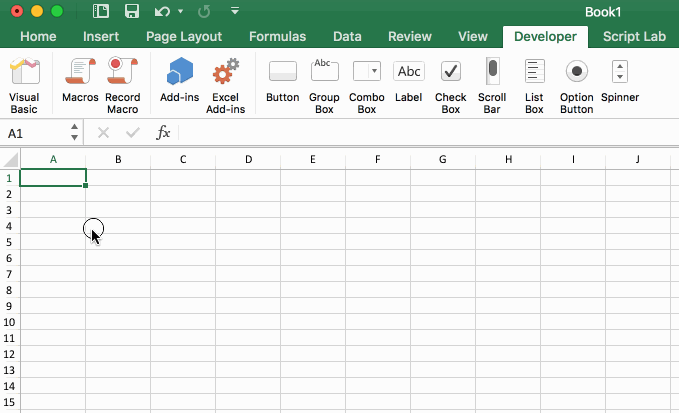Start Record Macro

[x=122, y=85]
